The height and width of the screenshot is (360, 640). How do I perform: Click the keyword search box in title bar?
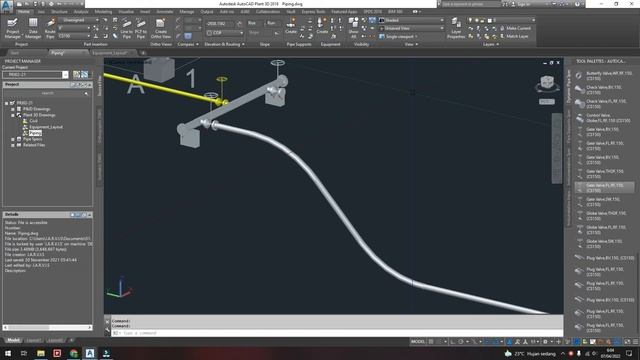point(471,4)
